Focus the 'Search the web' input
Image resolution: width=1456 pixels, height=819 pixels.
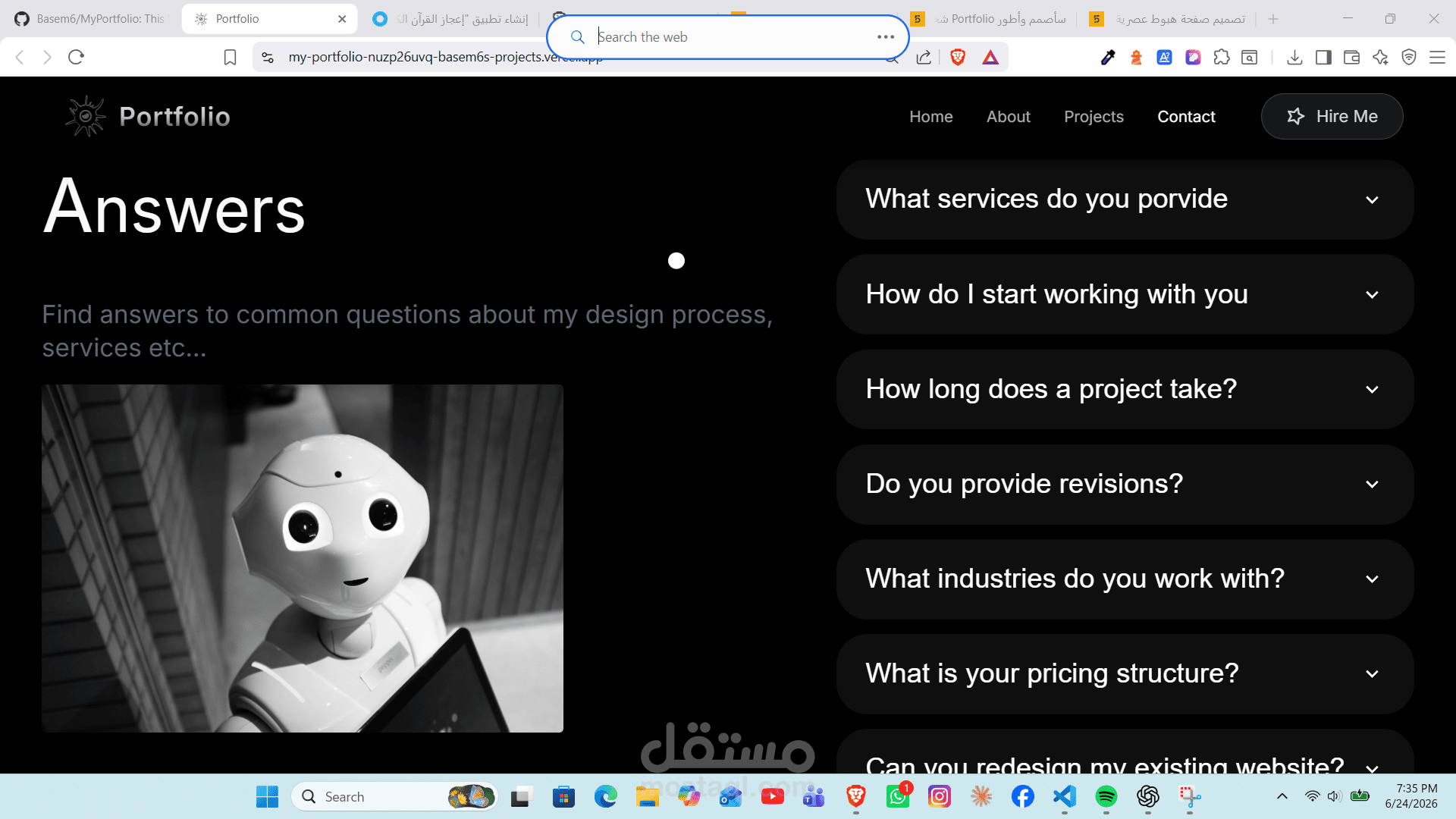click(x=728, y=36)
